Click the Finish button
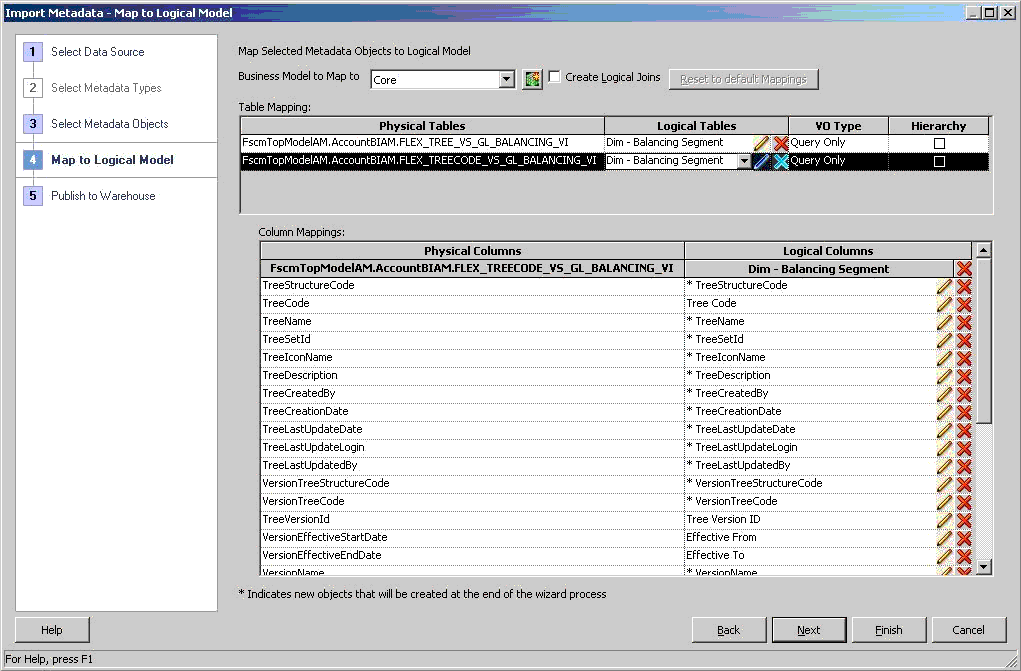This screenshot has height=671, width=1021. coord(889,630)
